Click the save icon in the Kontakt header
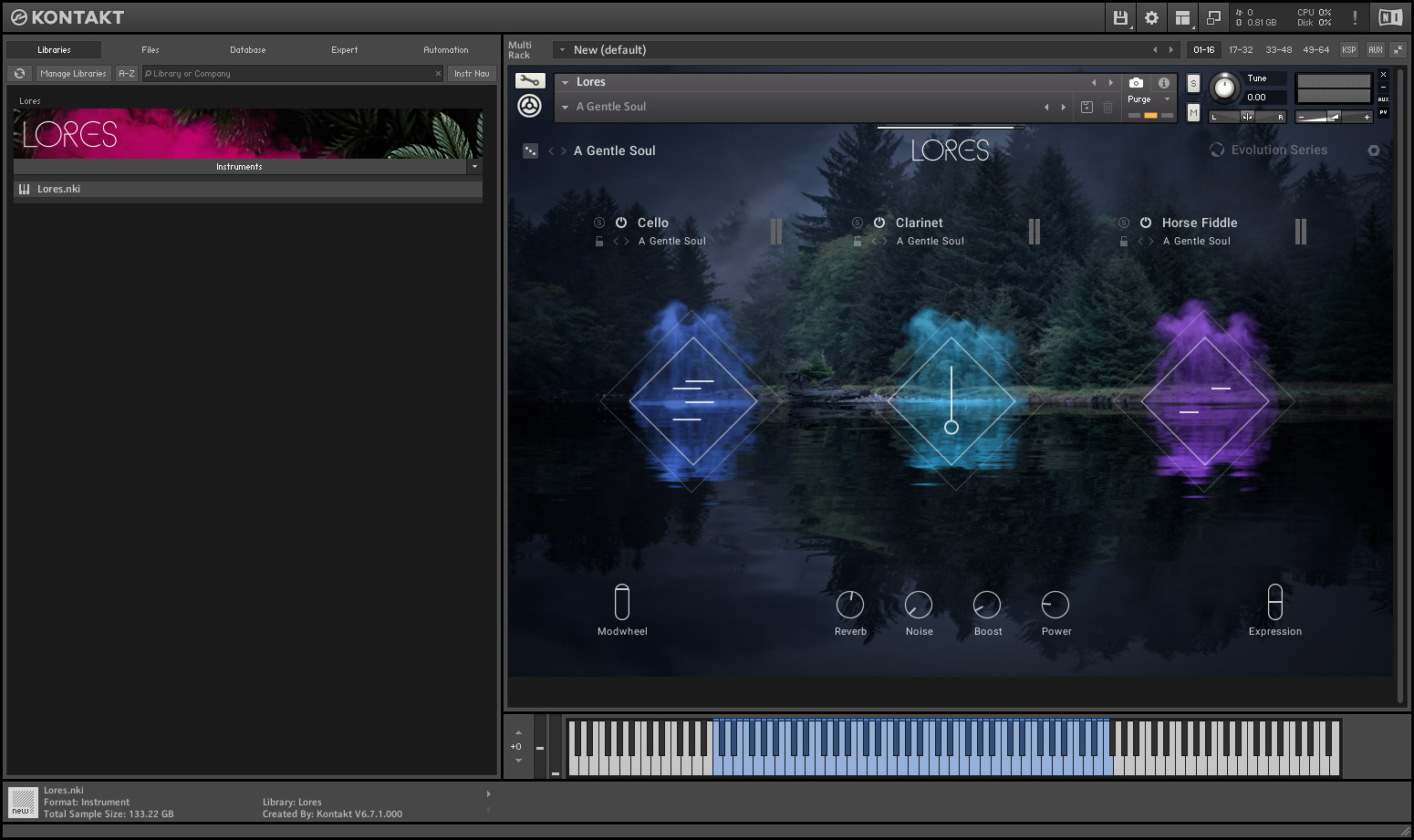The image size is (1414, 840). click(x=1120, y=17)
